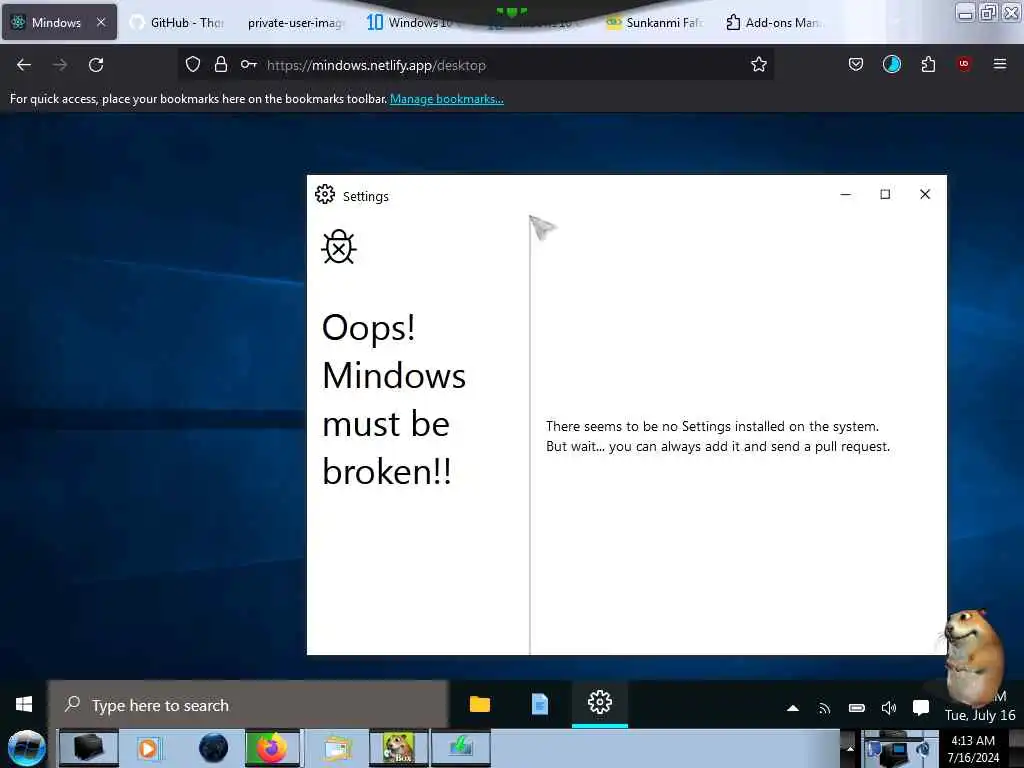
Task: Open the black box app on host taskbar
Action: [x=89, y=748]
